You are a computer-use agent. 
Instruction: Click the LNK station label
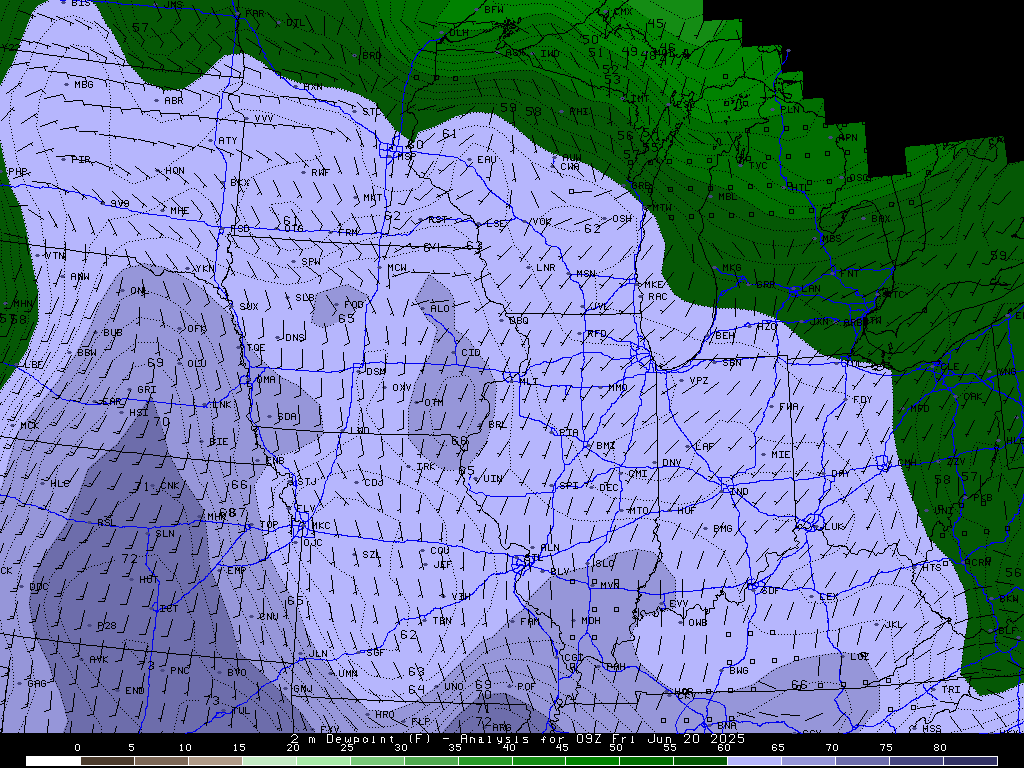[x=222, y=405]
